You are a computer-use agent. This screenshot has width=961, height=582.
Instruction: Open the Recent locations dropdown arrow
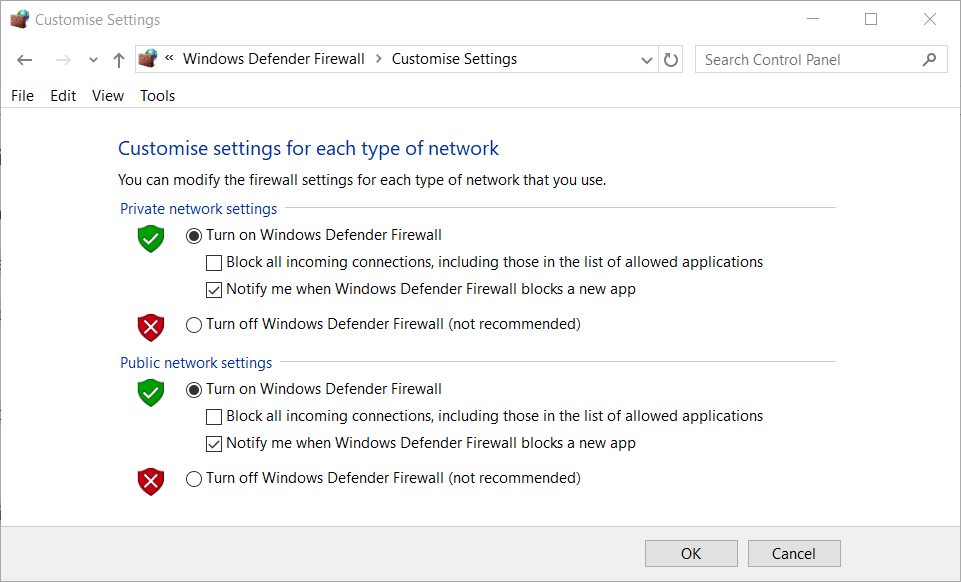[93, 60]
